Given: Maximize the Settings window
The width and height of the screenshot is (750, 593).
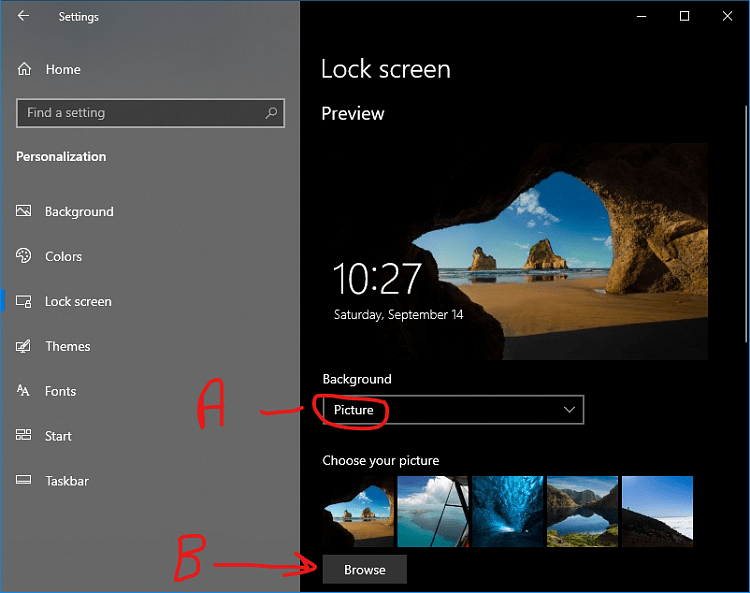Looking at the screenshot, I should [684, 16].
